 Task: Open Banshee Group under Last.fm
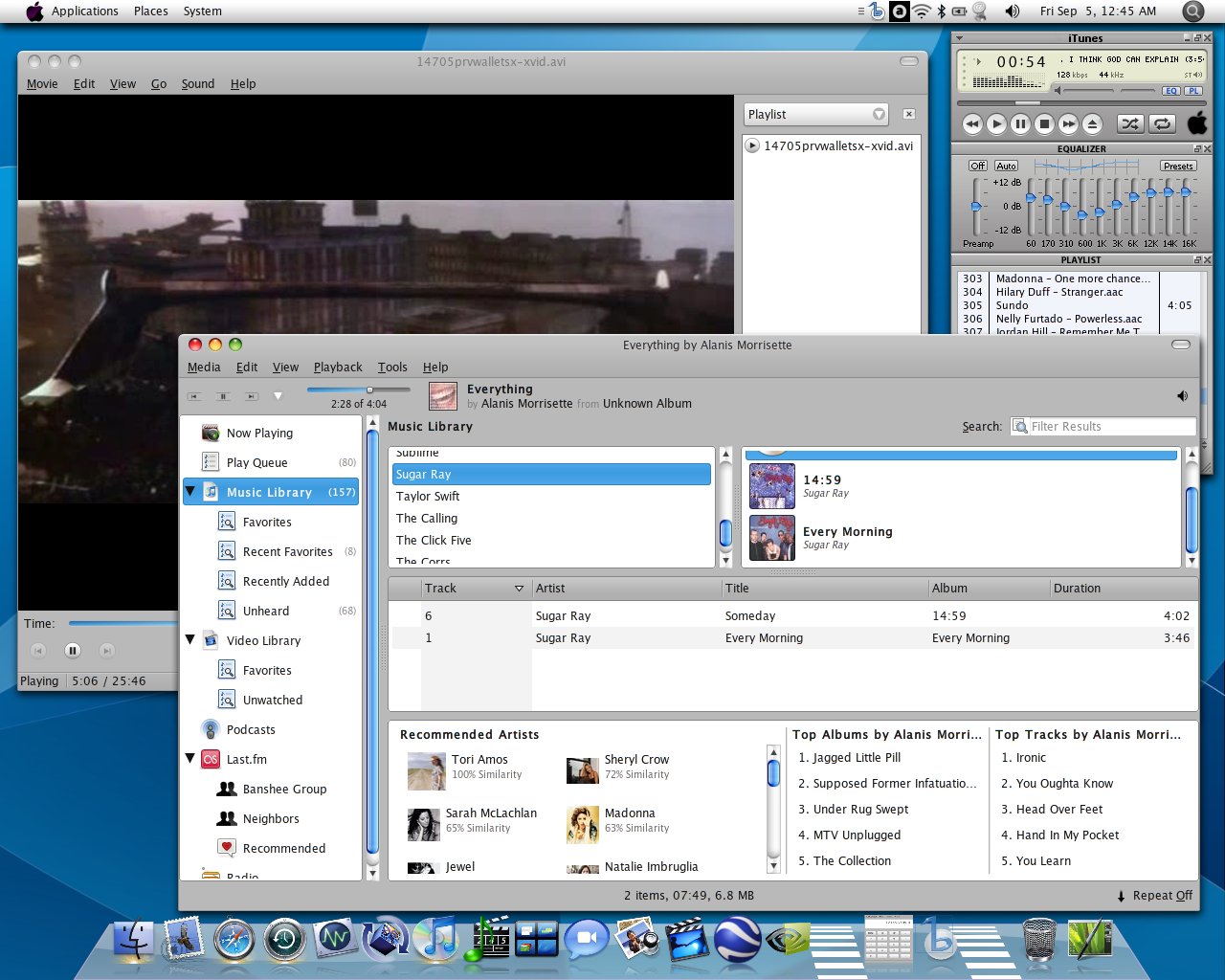[284, 789]
